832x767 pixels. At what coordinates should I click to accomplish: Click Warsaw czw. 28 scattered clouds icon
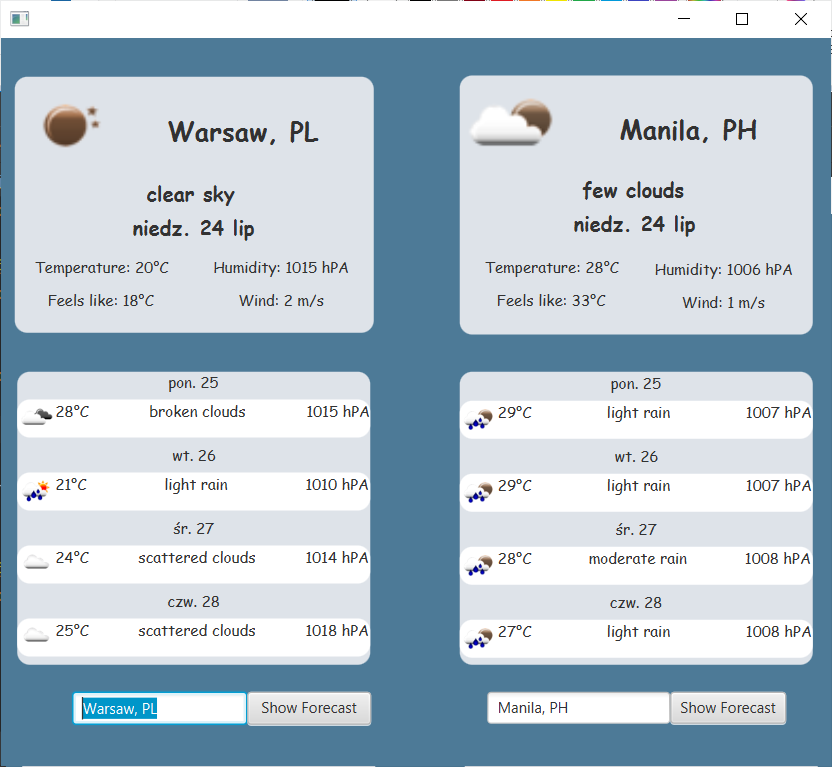click(x=36, y=634)
